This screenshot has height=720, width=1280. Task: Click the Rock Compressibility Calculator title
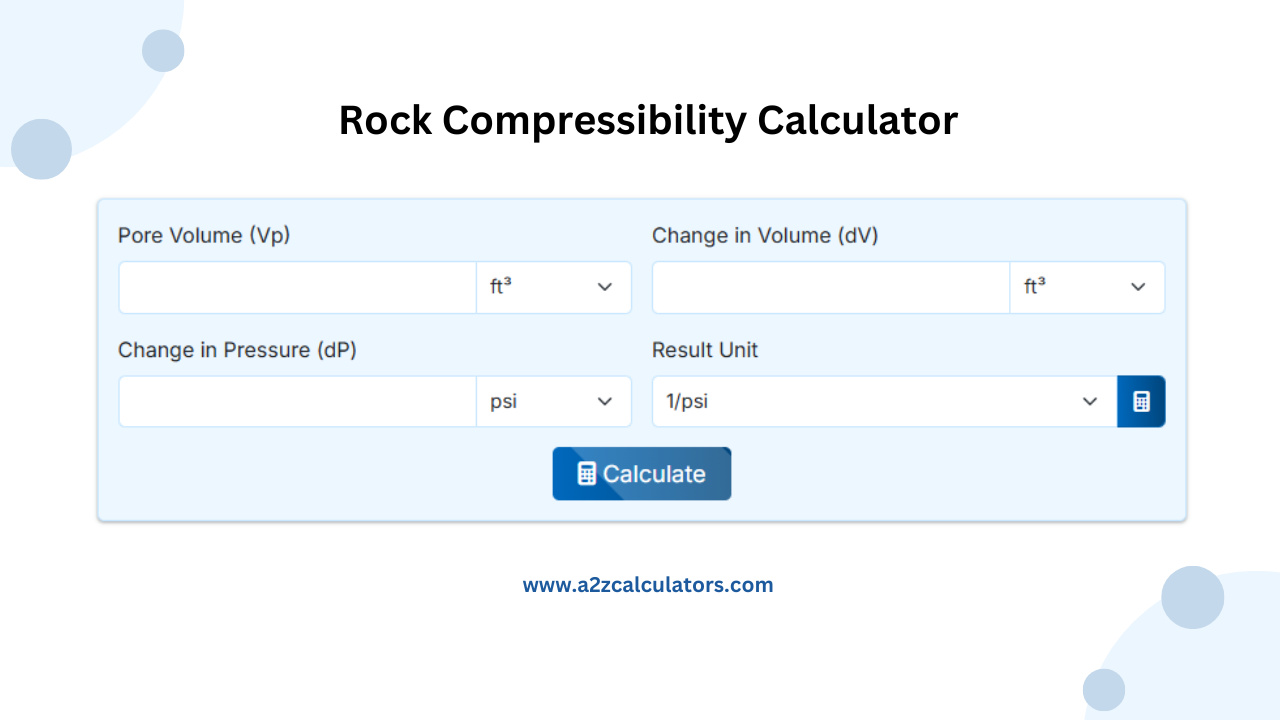648,120
